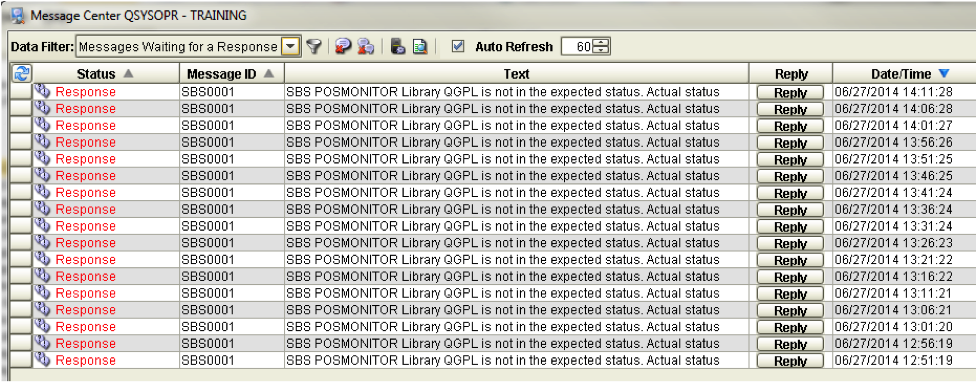Open the filter funnel tool
The height and width of the screenshot is (383, 977).
pos(314,47)
